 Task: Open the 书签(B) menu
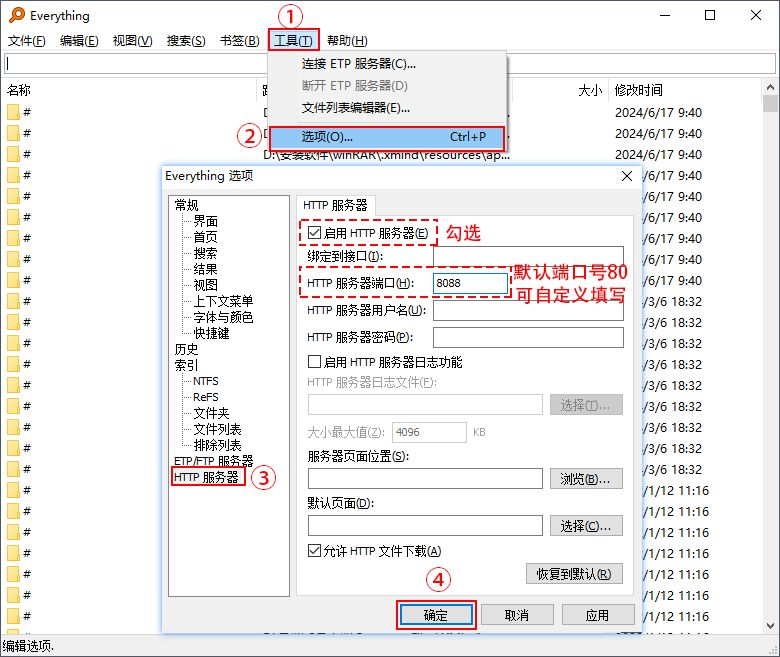[x=240, y=41]
